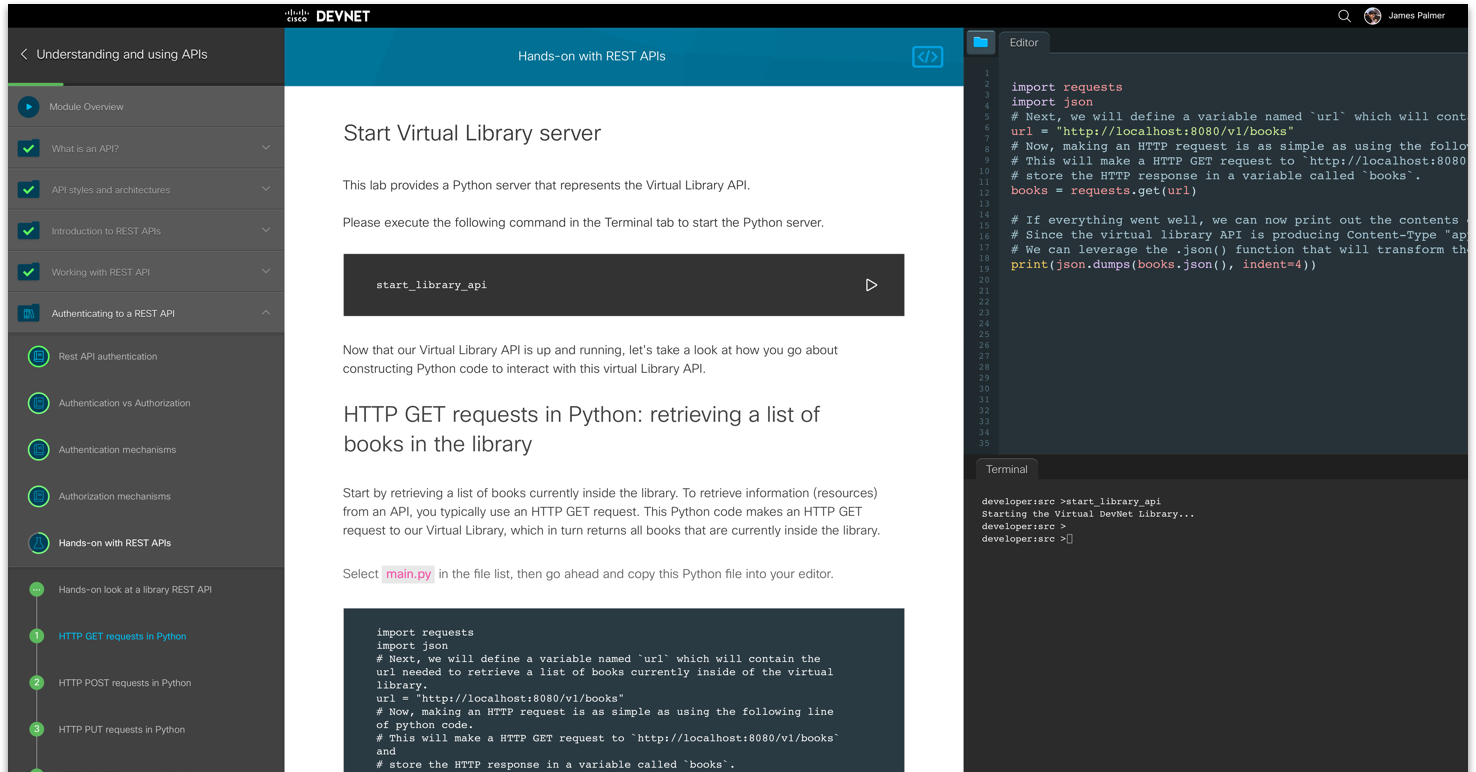1476x772 pixels.
Task: Open the main.py file link
Action: [x=408, y=574]
